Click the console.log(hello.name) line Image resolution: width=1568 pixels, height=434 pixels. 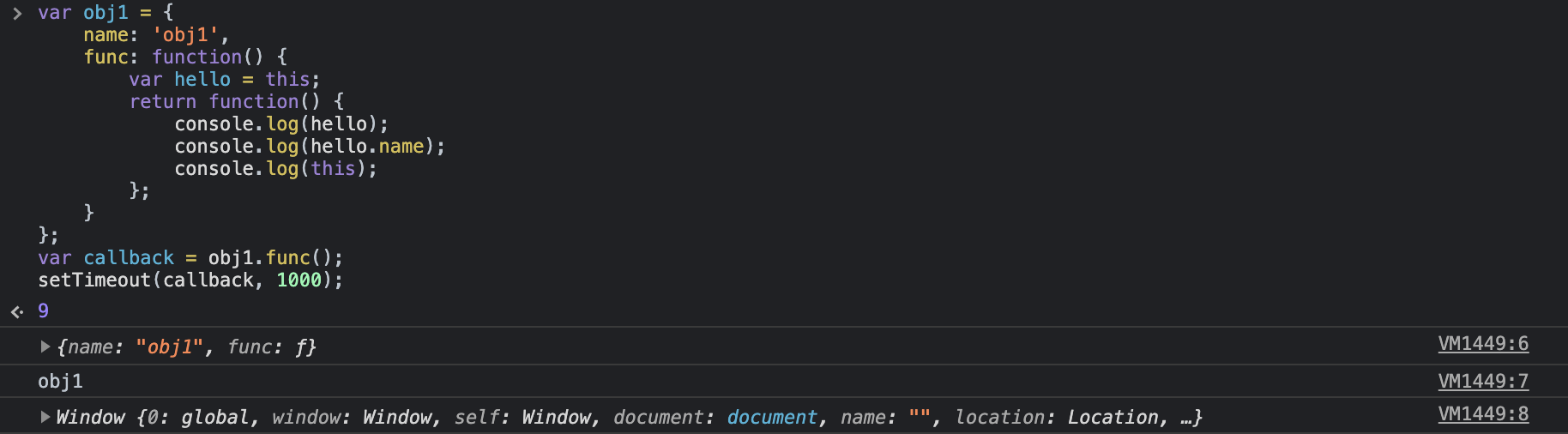coord(310,146)
